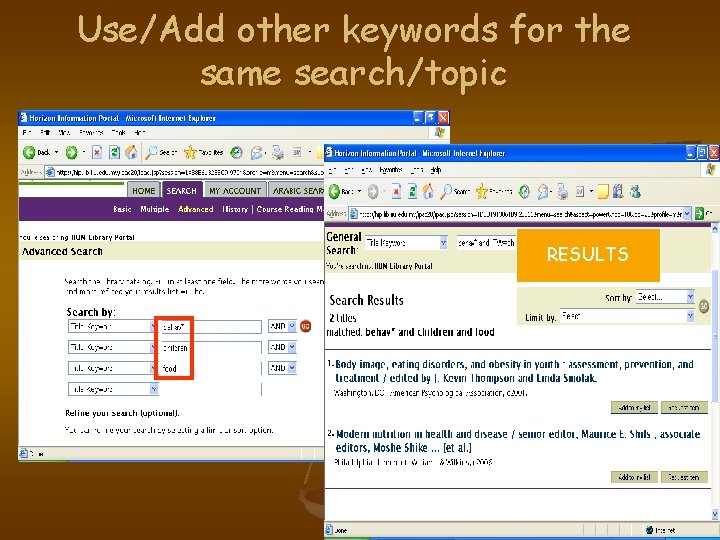Click the food keyword input field
720x540 pixels.
(211, 368)
